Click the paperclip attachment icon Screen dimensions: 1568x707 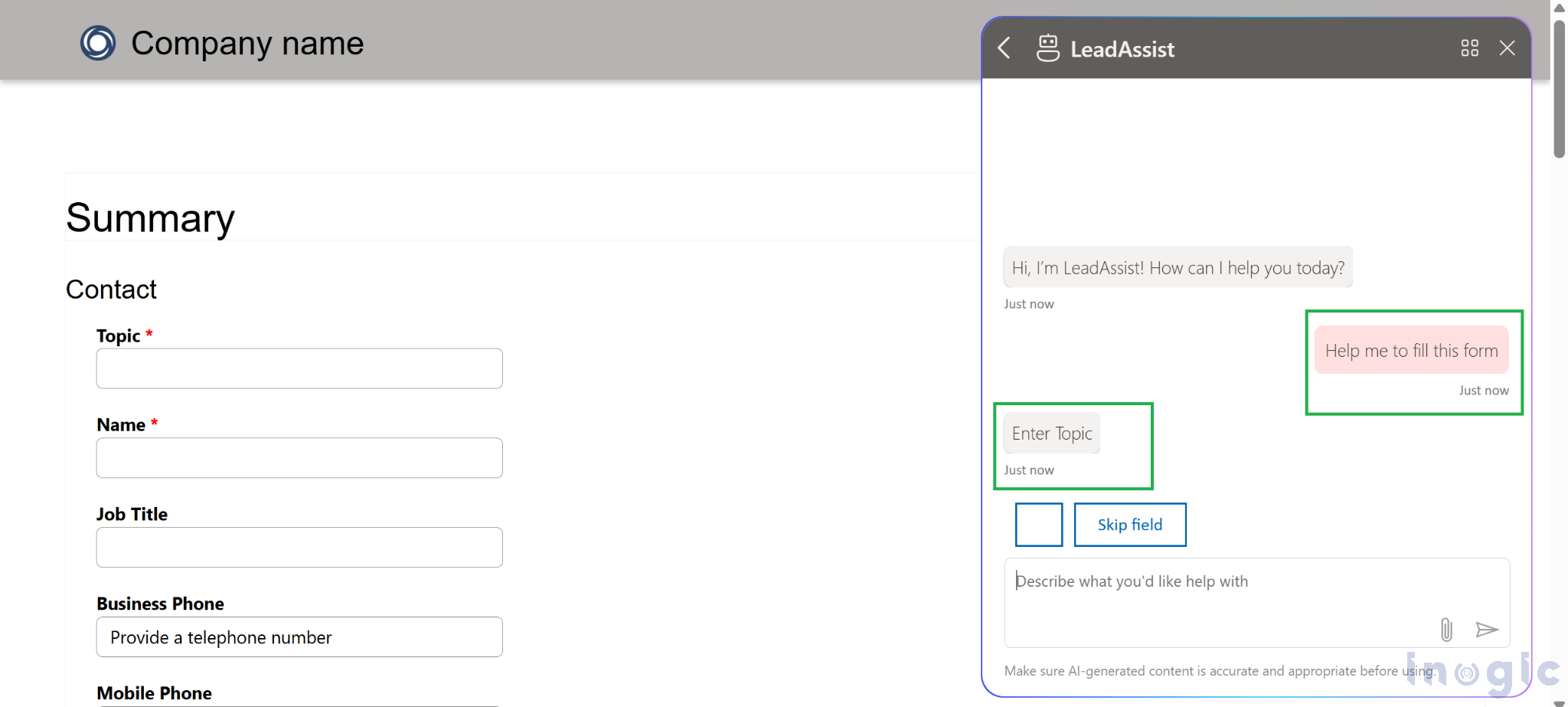(1445, 630)
